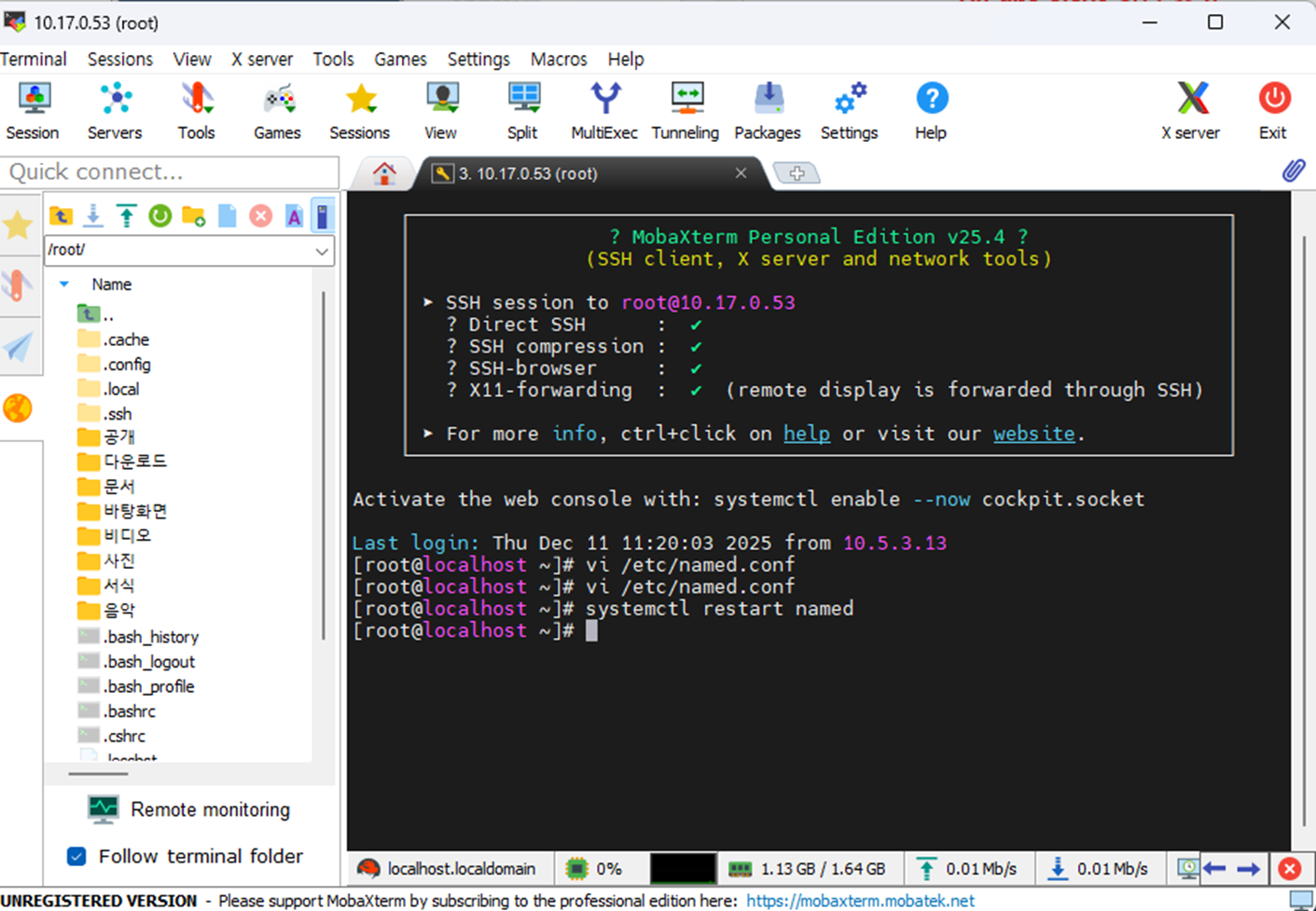
Task: Open the Games menu
Action: pos(400,59)
